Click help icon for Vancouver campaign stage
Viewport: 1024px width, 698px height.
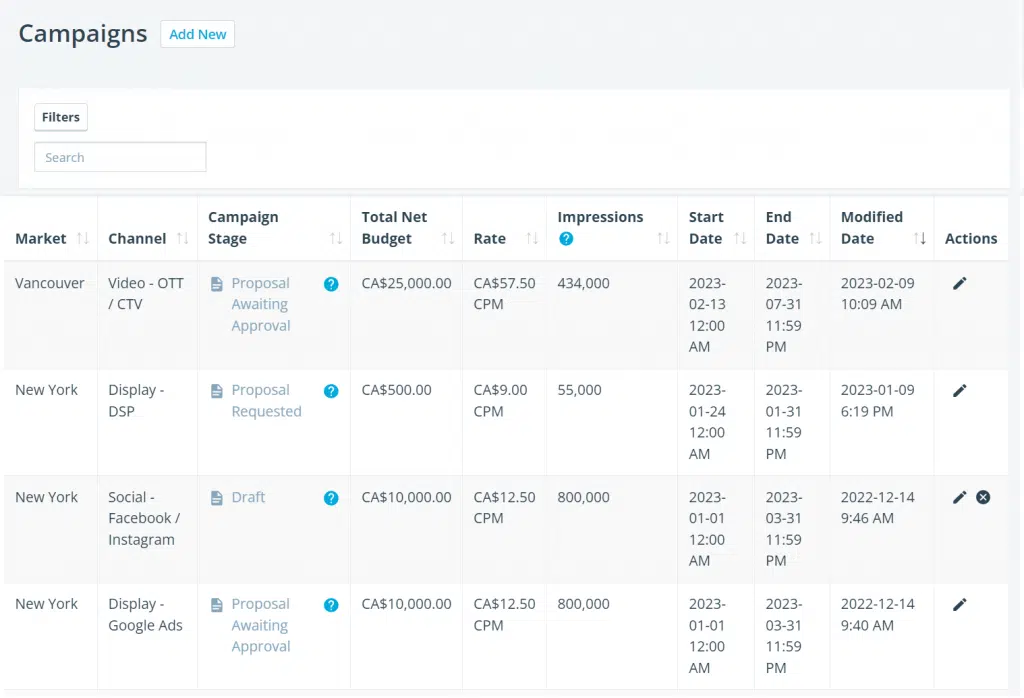click(x=331, y=284)
